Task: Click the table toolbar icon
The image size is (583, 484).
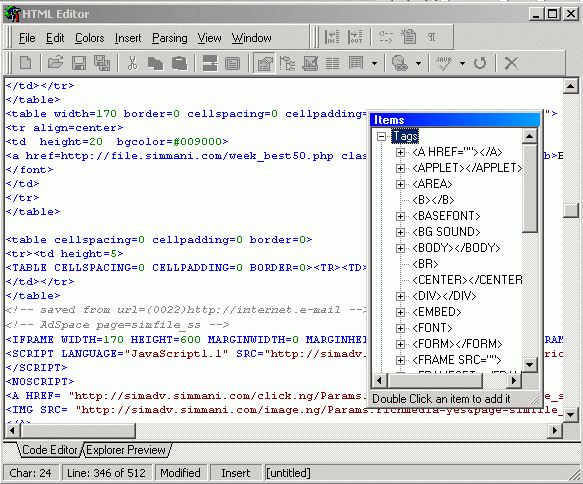Action: pyautogui.click(x=356, y=63)
